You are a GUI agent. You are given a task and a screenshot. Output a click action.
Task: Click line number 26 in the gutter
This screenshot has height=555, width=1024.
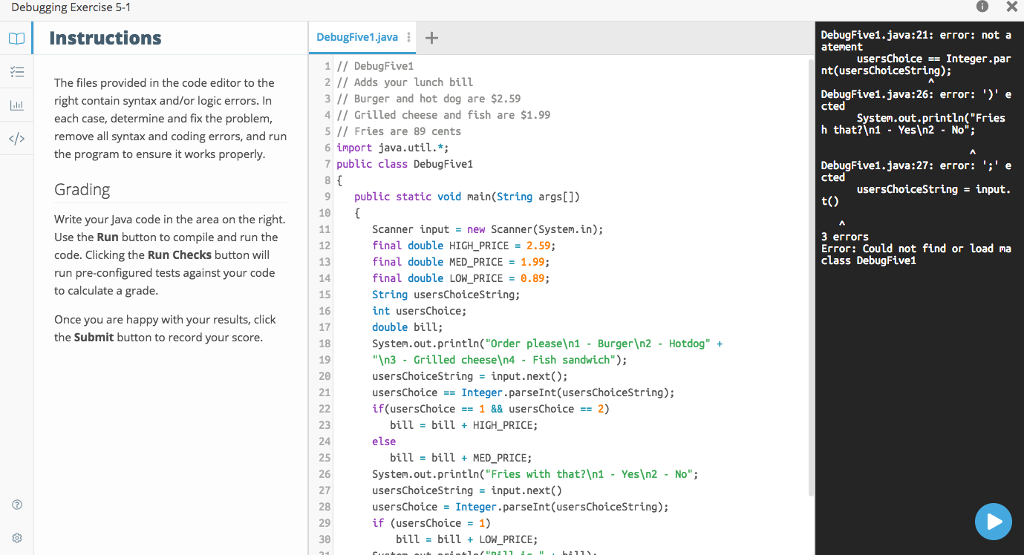325,474
